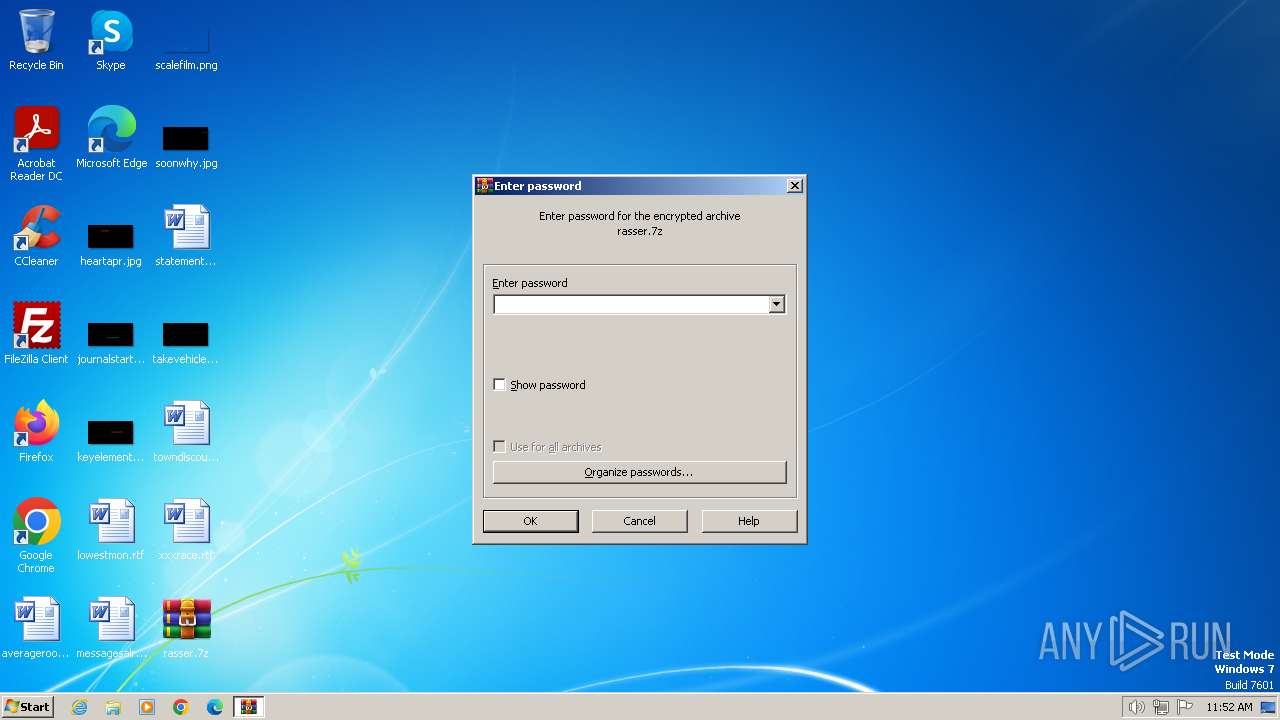Enable the Show password checkbox
1280x720 pixels.
pyautogui.click(x=499, y=385)
